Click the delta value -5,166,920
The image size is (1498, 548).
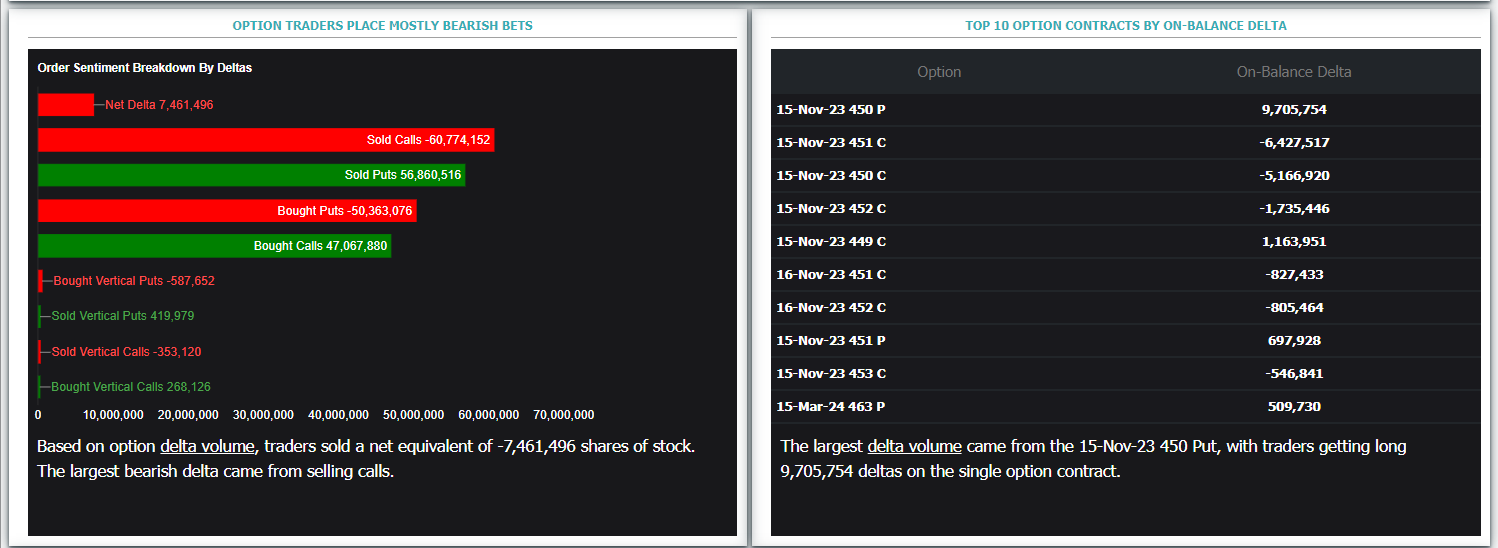pyautogui.click(x=1294, y=176)
